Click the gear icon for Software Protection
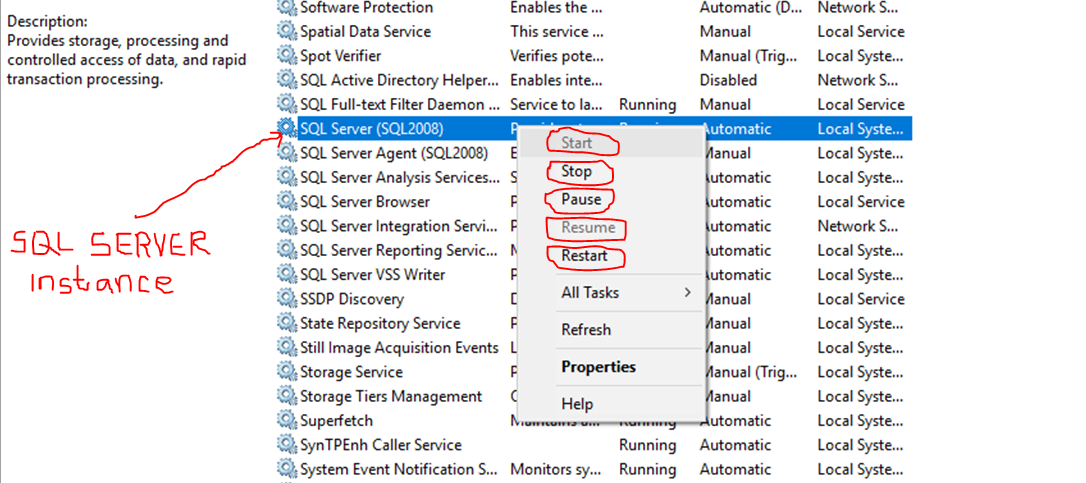This screenshot has width=1086, height=483. (x=286, y=8)
